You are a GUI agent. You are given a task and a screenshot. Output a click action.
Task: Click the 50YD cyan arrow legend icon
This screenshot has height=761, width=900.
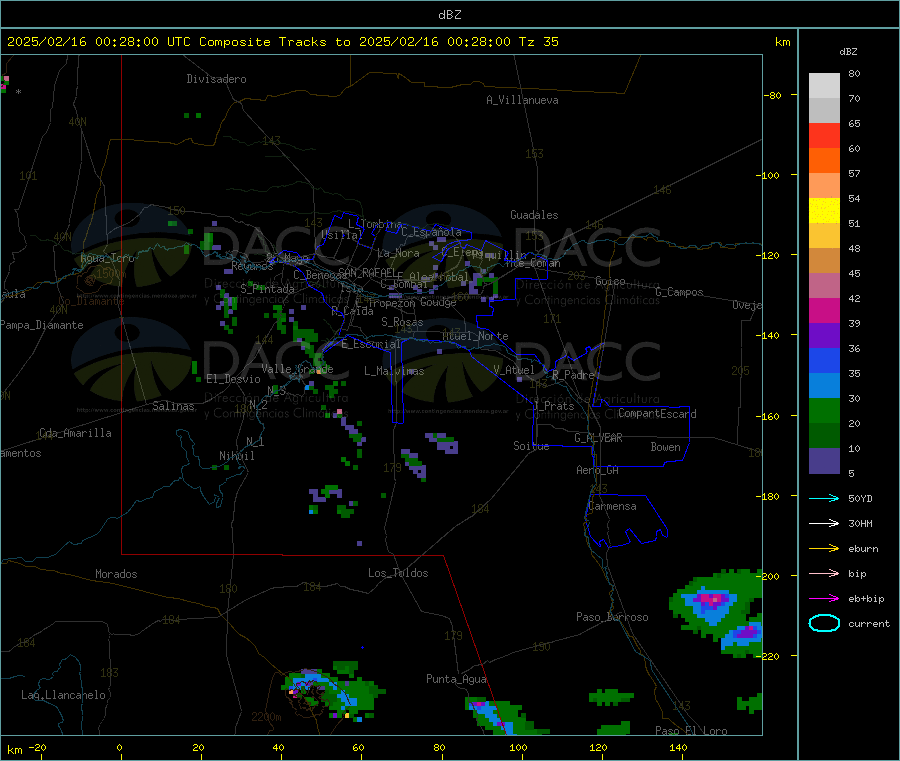[x=824, y=498]
